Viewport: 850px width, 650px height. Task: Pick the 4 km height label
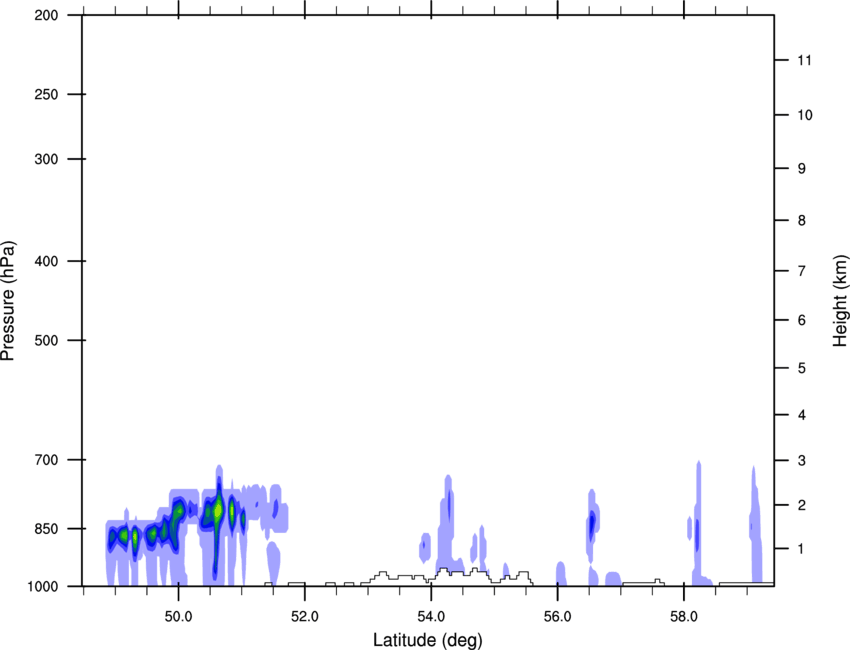point(802,415)
